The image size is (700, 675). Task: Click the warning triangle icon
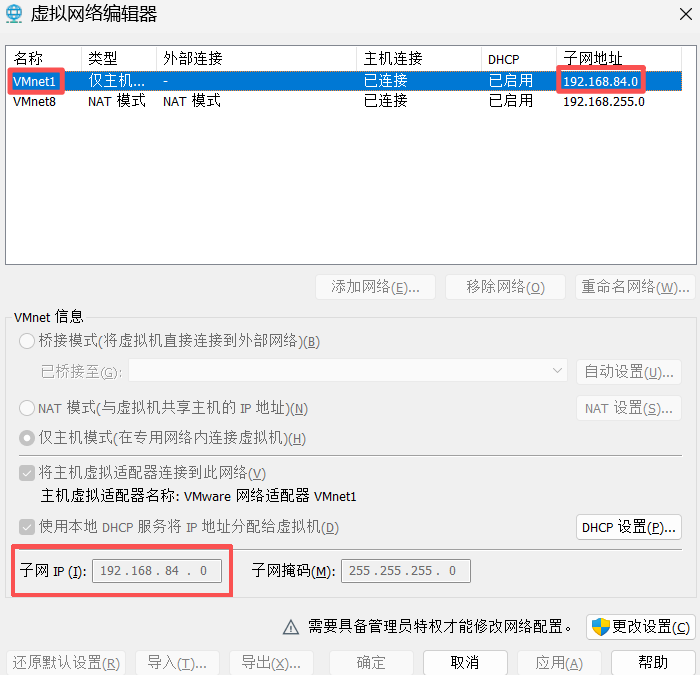tap(291, 627)
